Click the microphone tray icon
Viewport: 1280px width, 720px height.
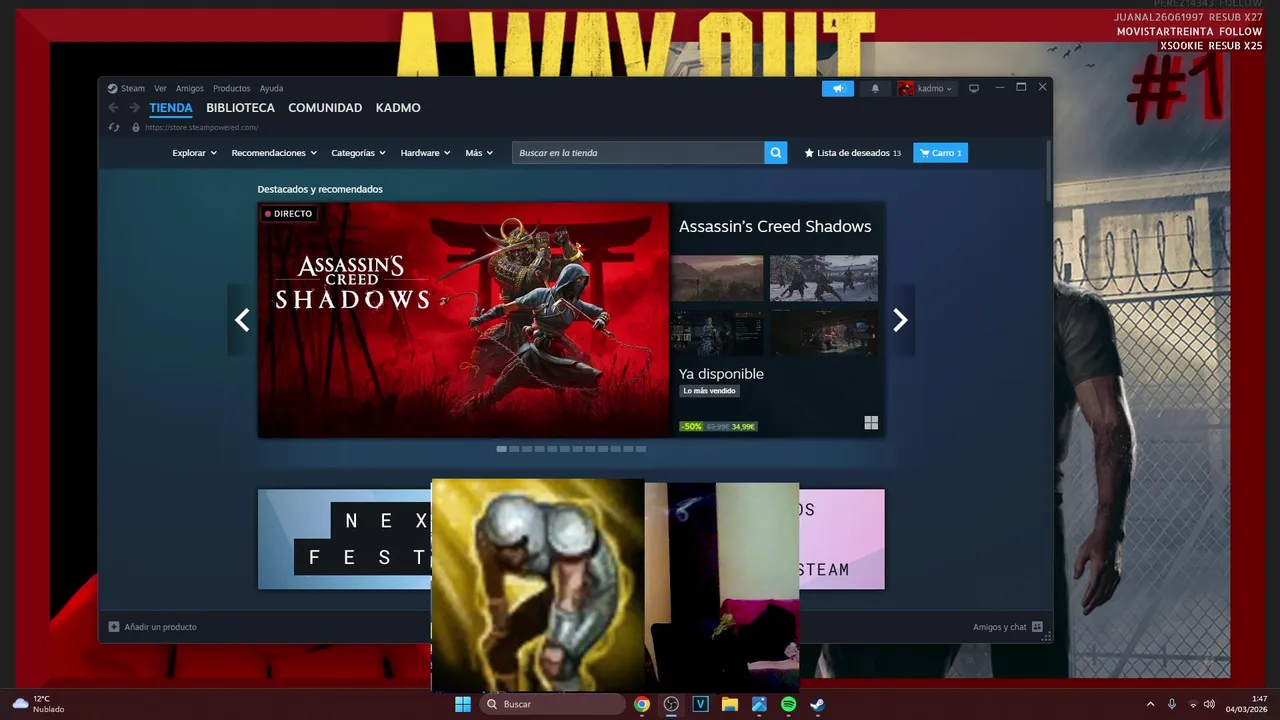coord(1172,704)
